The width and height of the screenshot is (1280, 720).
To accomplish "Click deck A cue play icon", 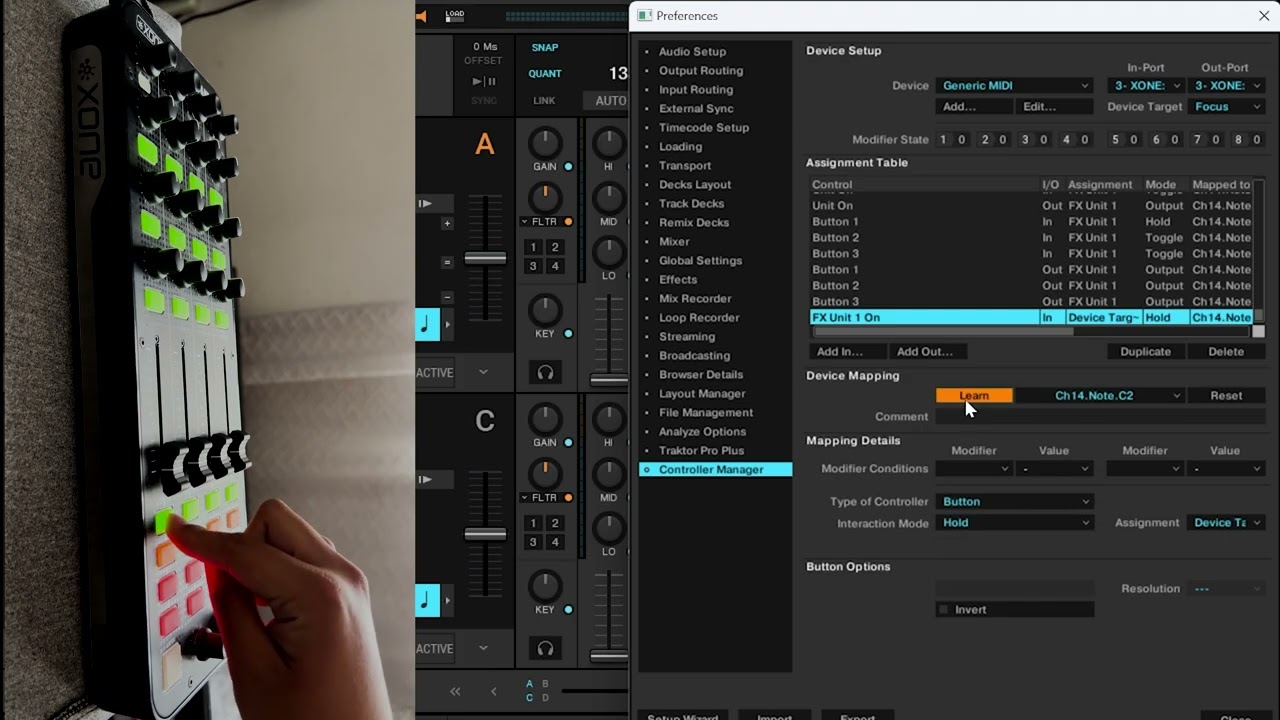I will pos(426,204).
